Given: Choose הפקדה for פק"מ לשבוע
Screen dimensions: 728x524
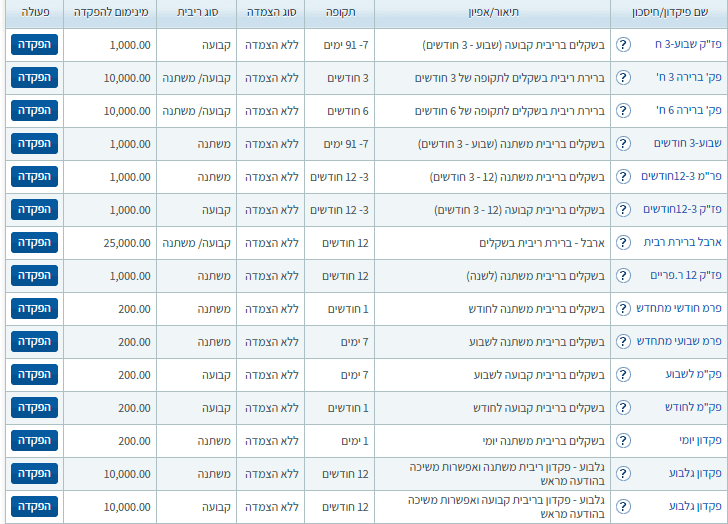Looking at the screenshot, I should [34, 374].
